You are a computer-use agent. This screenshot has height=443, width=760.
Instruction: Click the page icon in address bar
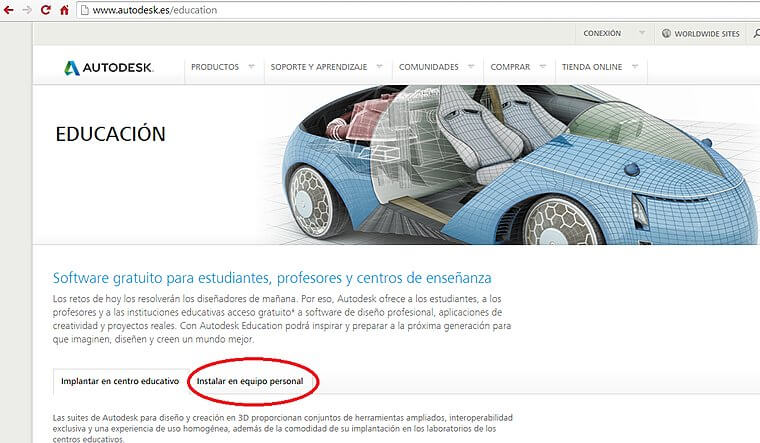tap(85, 10)
